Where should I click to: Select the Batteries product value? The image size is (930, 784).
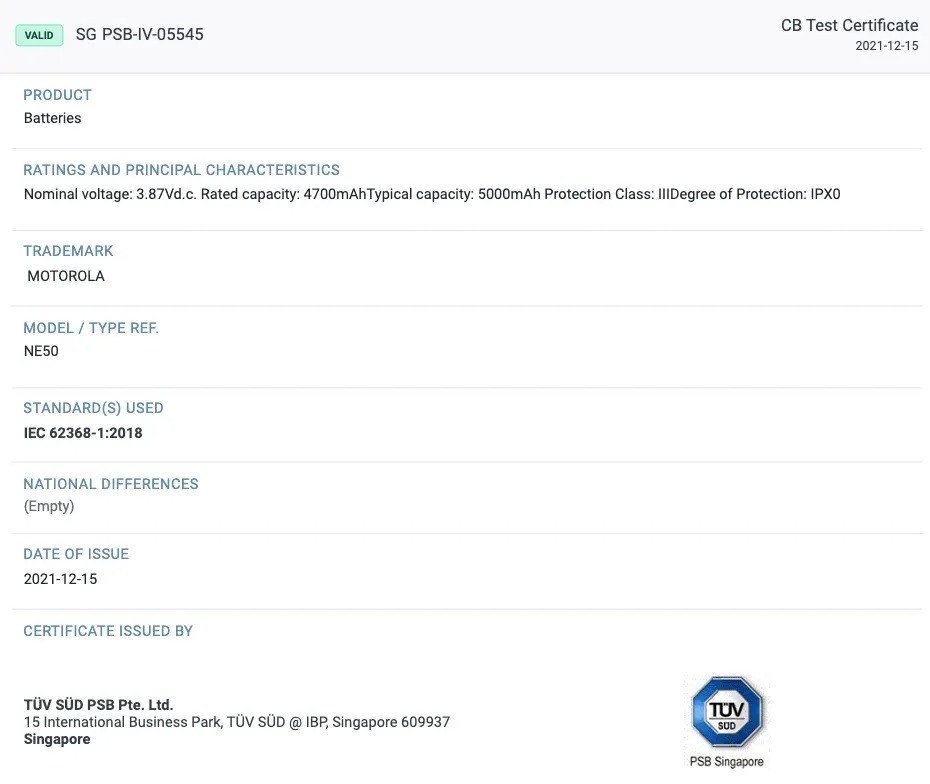click(52, 118)
